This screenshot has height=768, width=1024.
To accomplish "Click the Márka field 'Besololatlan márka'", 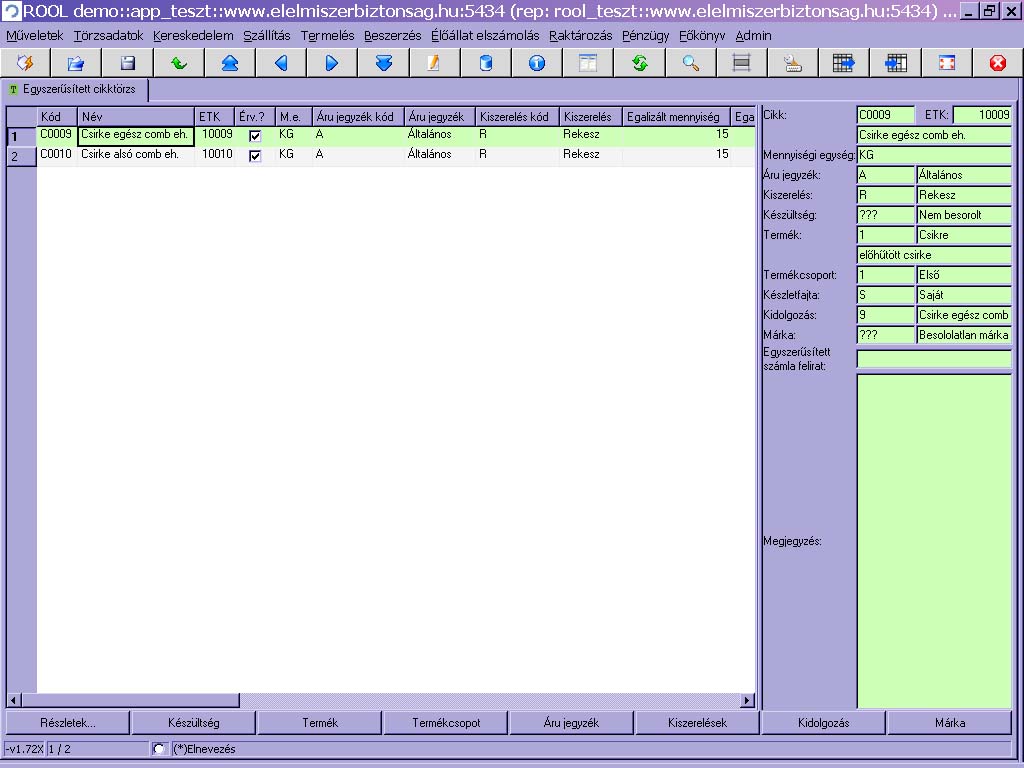I will pyautogui.click(x=964, y=335).
